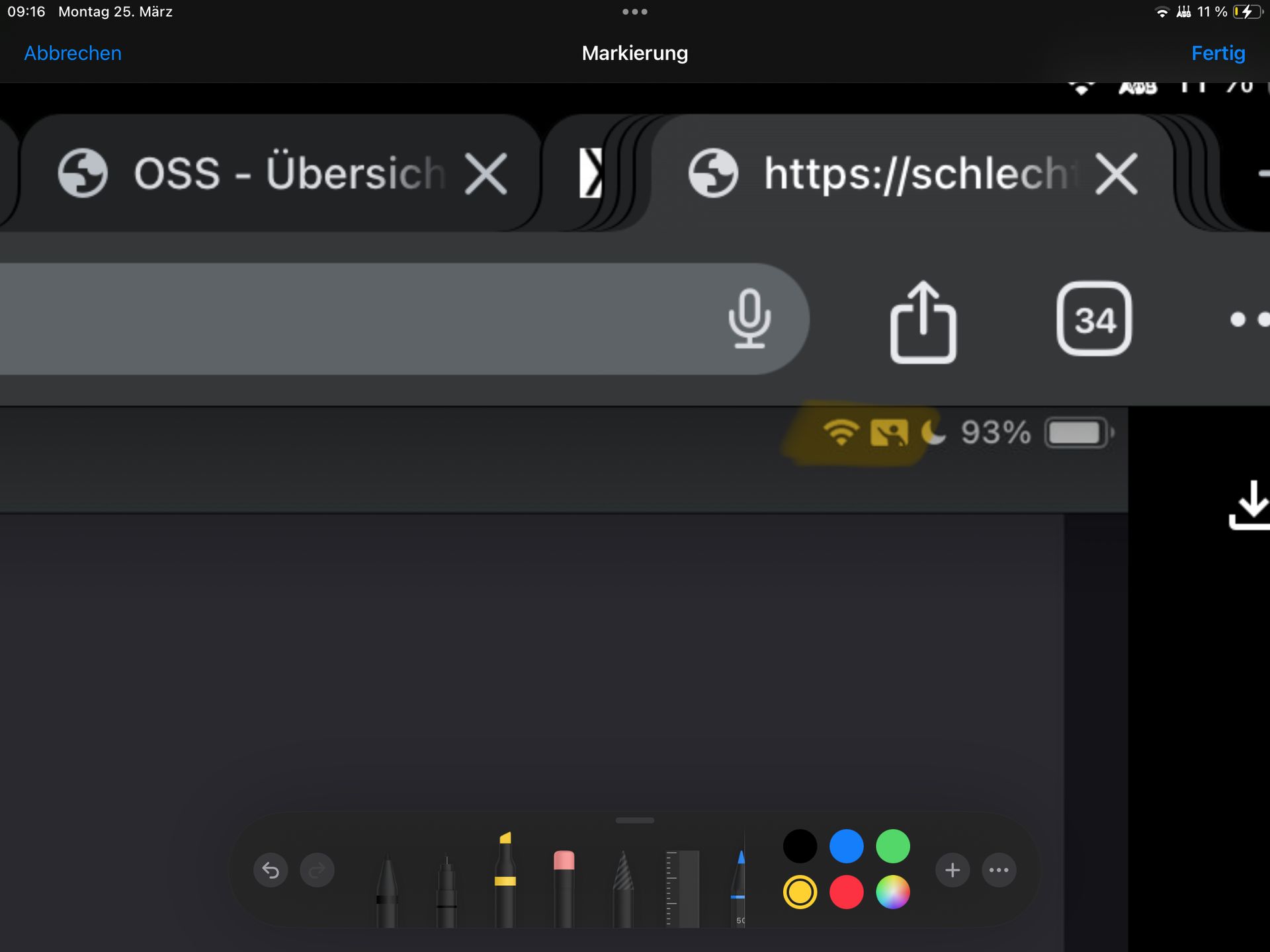Open the markup toolbar more options
This screenshot has height=952, width=1270.
point(999,870)
